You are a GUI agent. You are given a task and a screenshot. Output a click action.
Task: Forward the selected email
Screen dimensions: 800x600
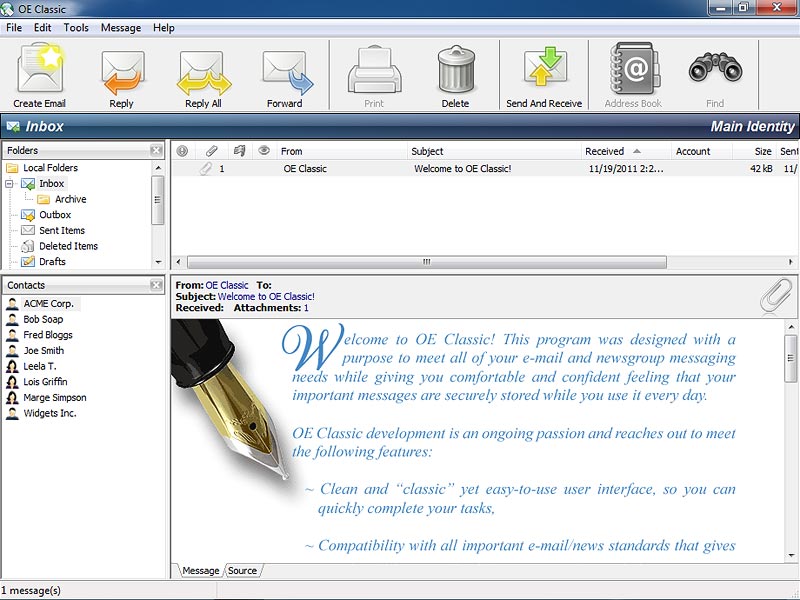click(x=287, y=72)
